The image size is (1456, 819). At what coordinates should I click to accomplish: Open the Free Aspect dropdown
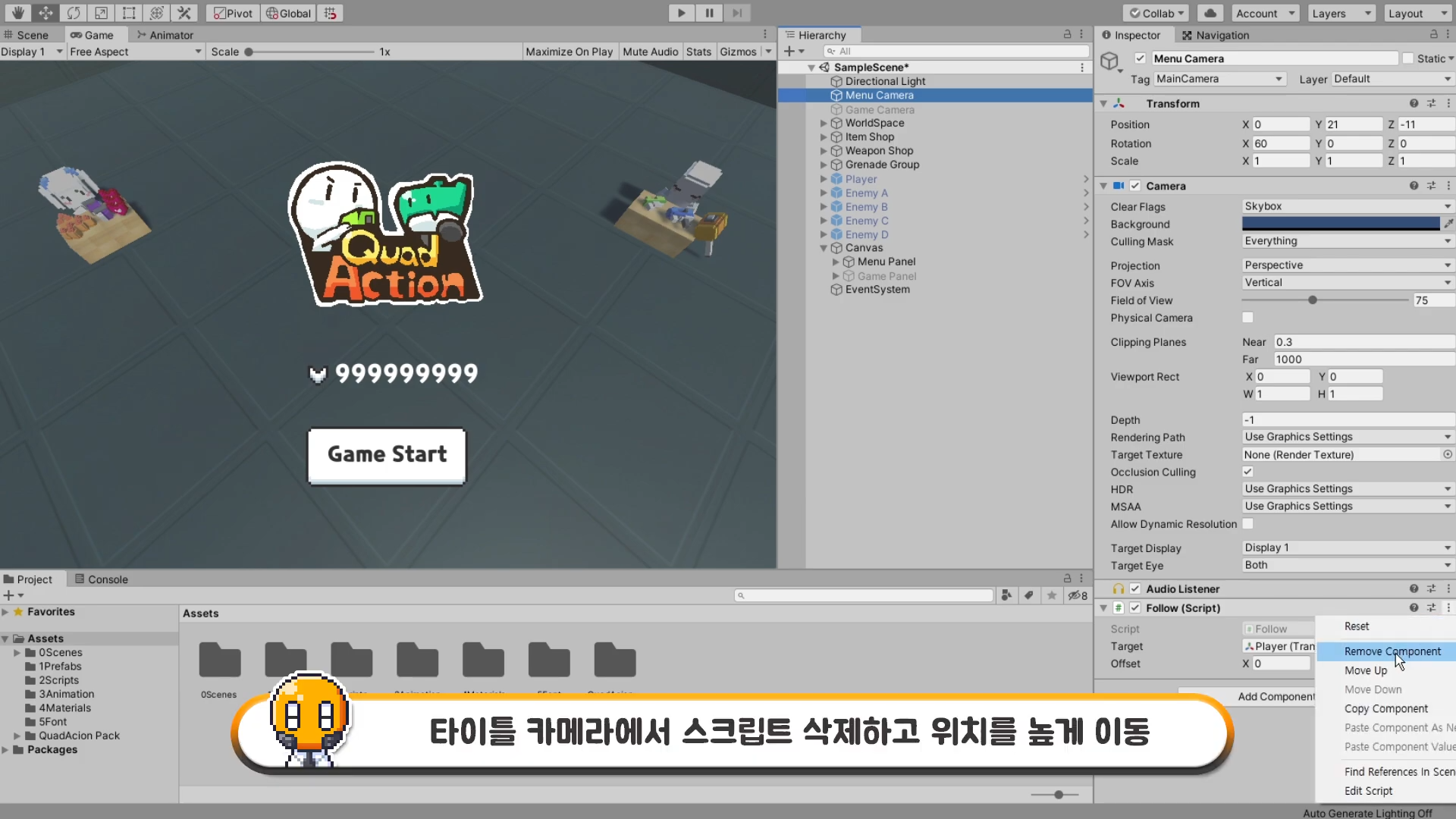coord(136,52)
